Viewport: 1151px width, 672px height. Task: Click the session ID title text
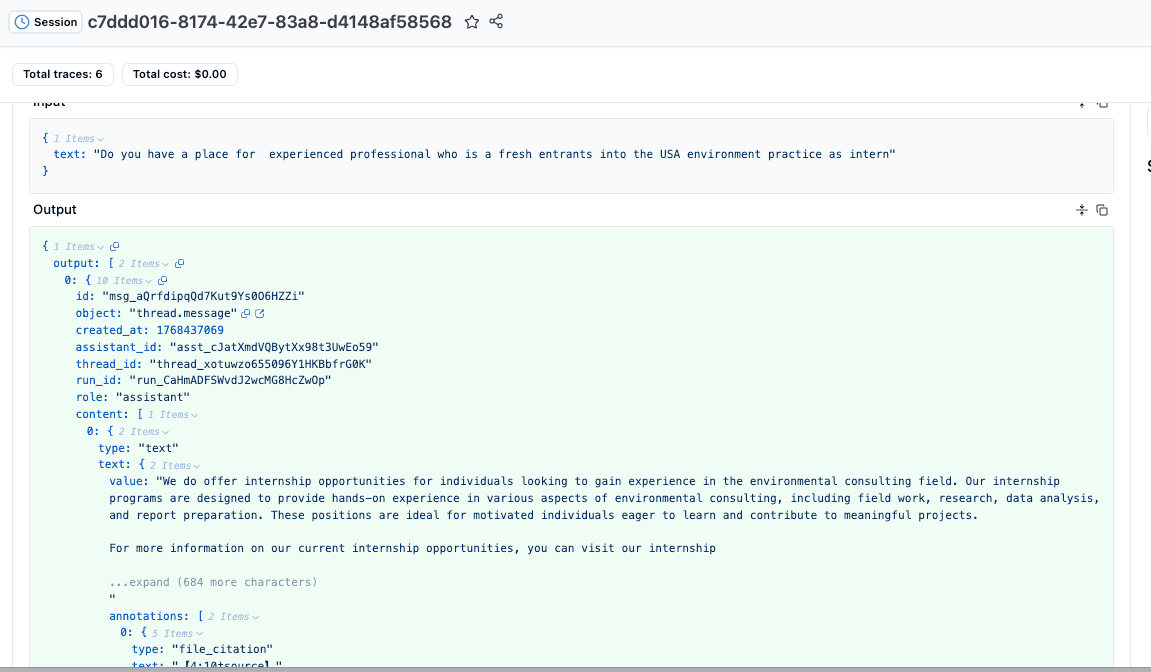pos(270,22)
